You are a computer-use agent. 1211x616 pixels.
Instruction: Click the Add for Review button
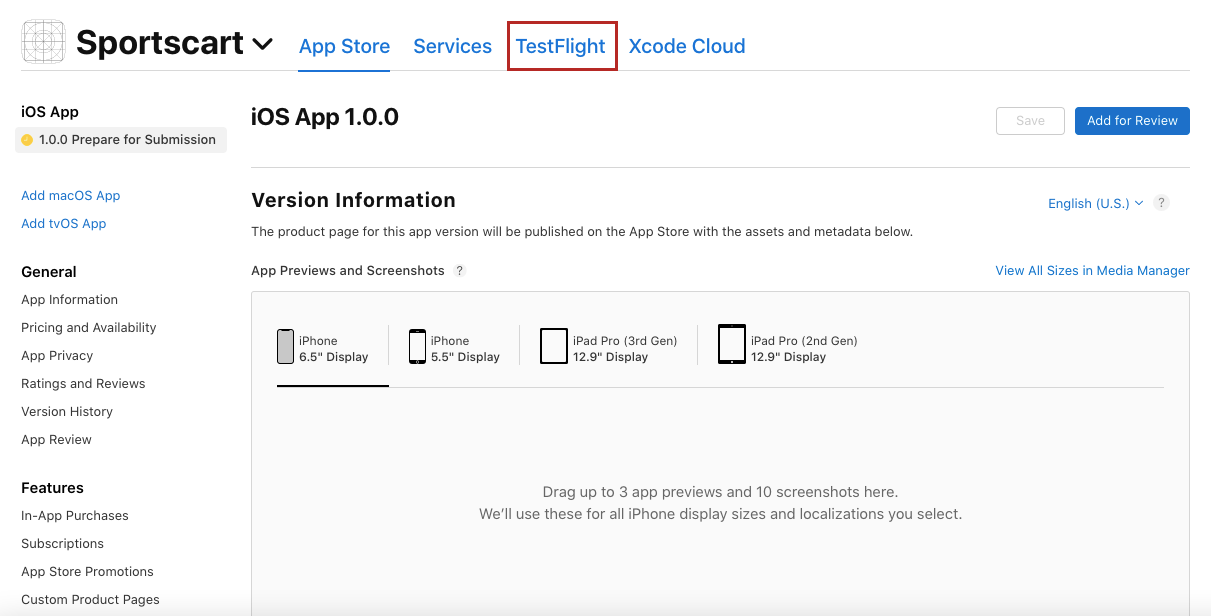pos(1132,121)
